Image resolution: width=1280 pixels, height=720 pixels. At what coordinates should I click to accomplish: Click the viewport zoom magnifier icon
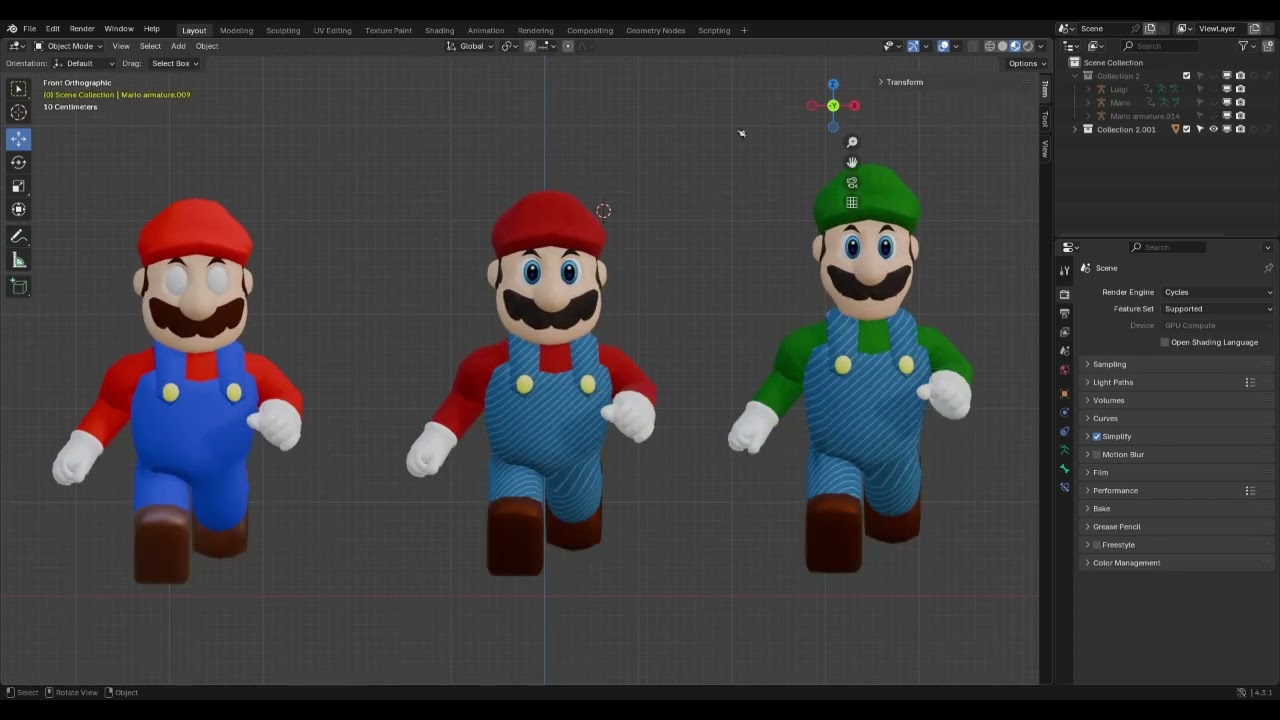click(852, 142)
